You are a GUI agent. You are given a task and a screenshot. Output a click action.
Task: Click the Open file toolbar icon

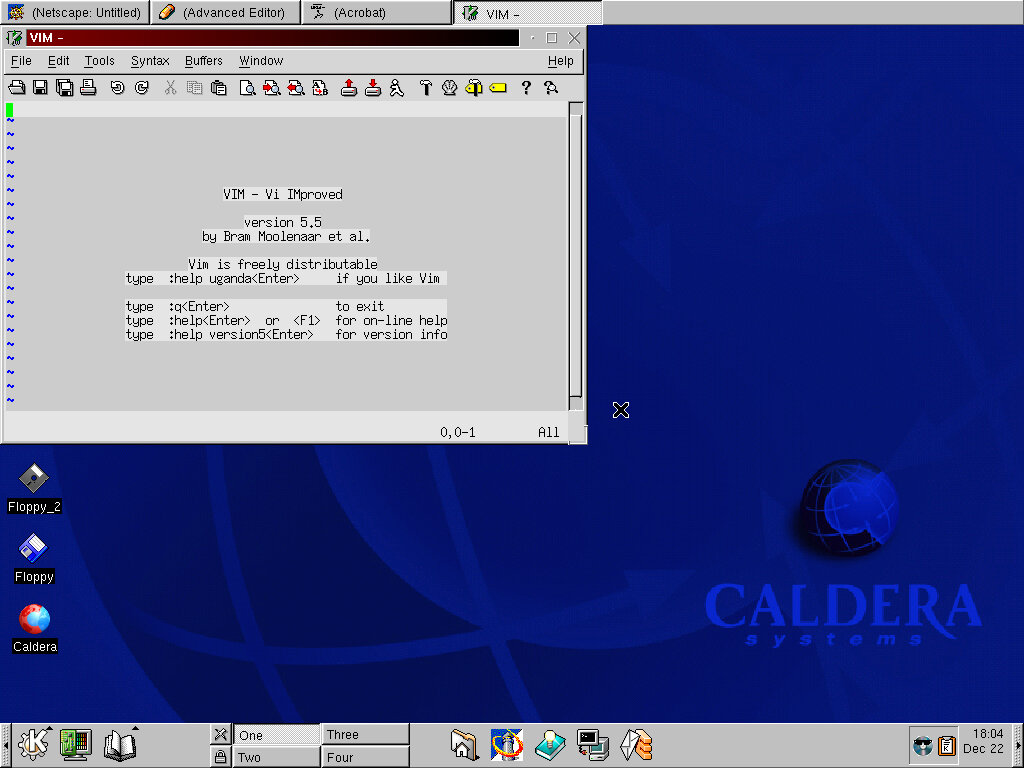[17, 88]
